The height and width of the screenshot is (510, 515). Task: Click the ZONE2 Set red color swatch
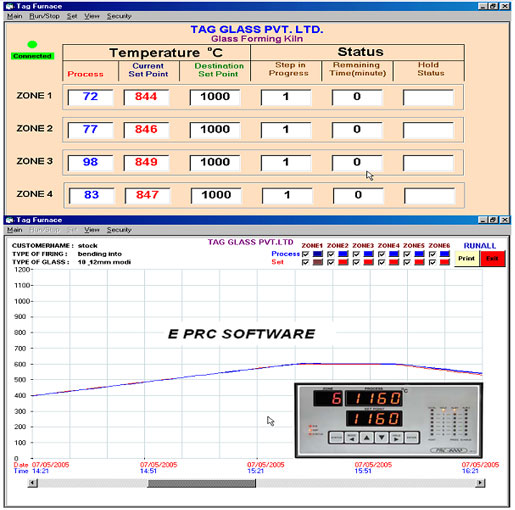tap(343, 262)
